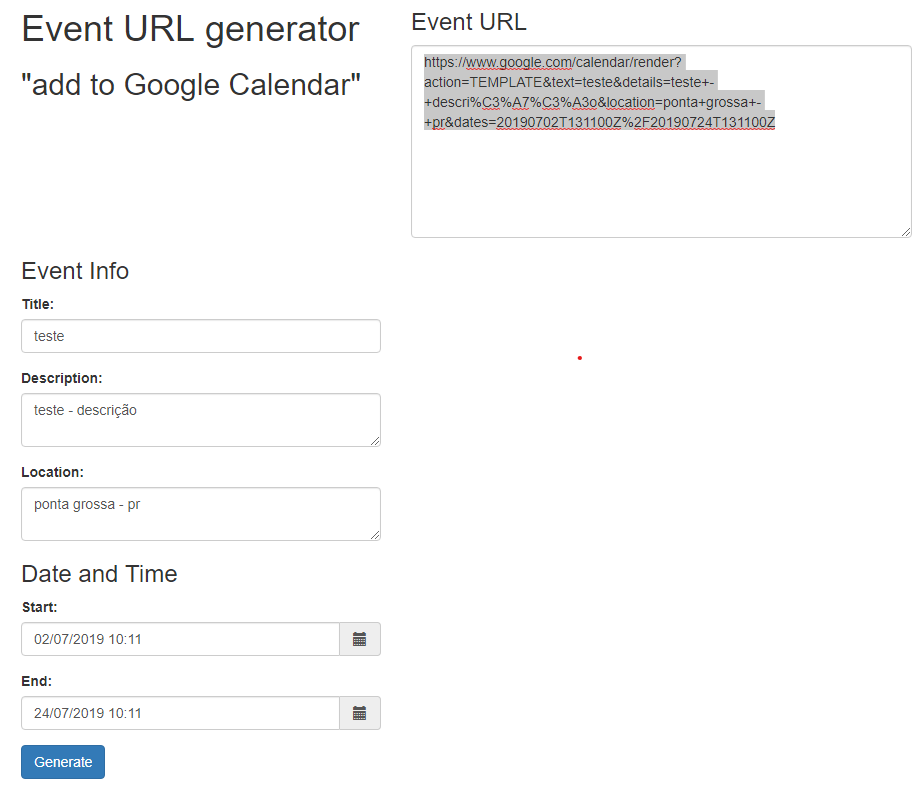This screenshot has height=812, width=921.
Task: Click the "Event Info" heading
Action: pos(75,271)
